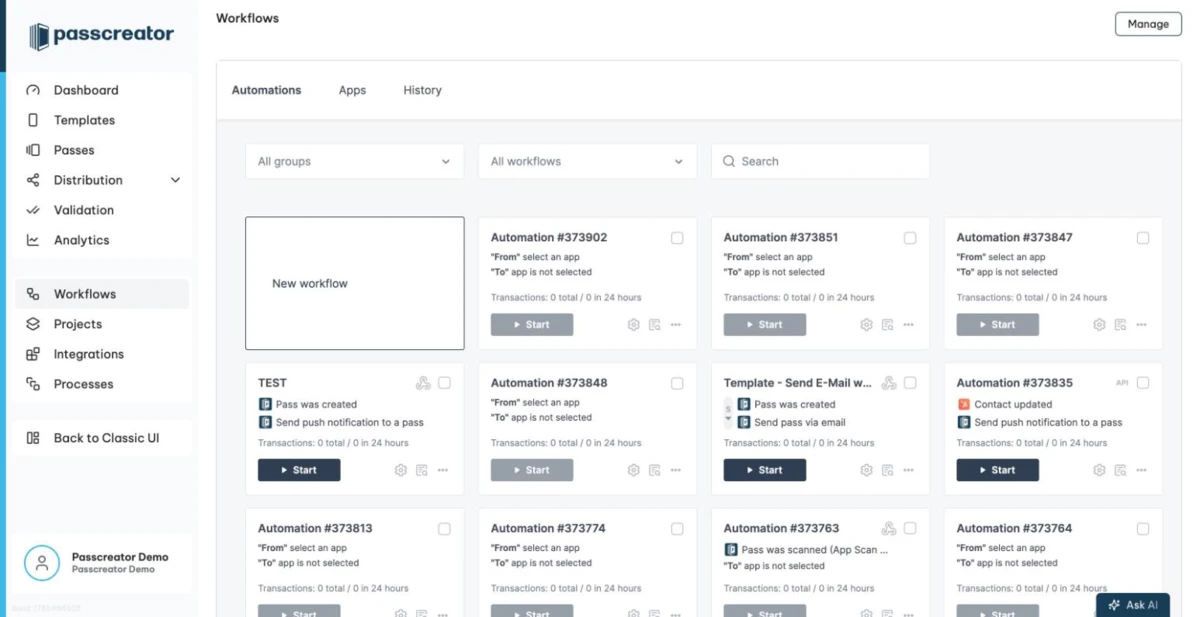Click the Projects layers icon

(x=33, y=324)
